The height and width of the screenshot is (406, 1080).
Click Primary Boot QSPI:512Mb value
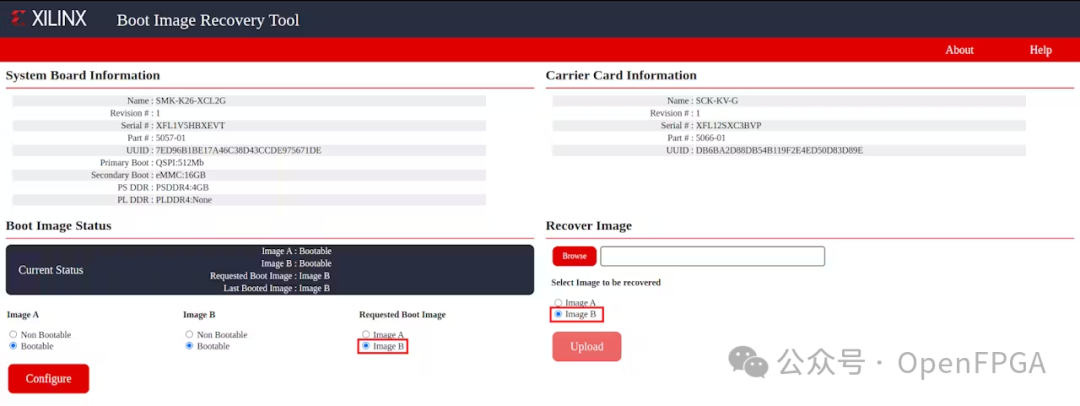tap(180, 163)
